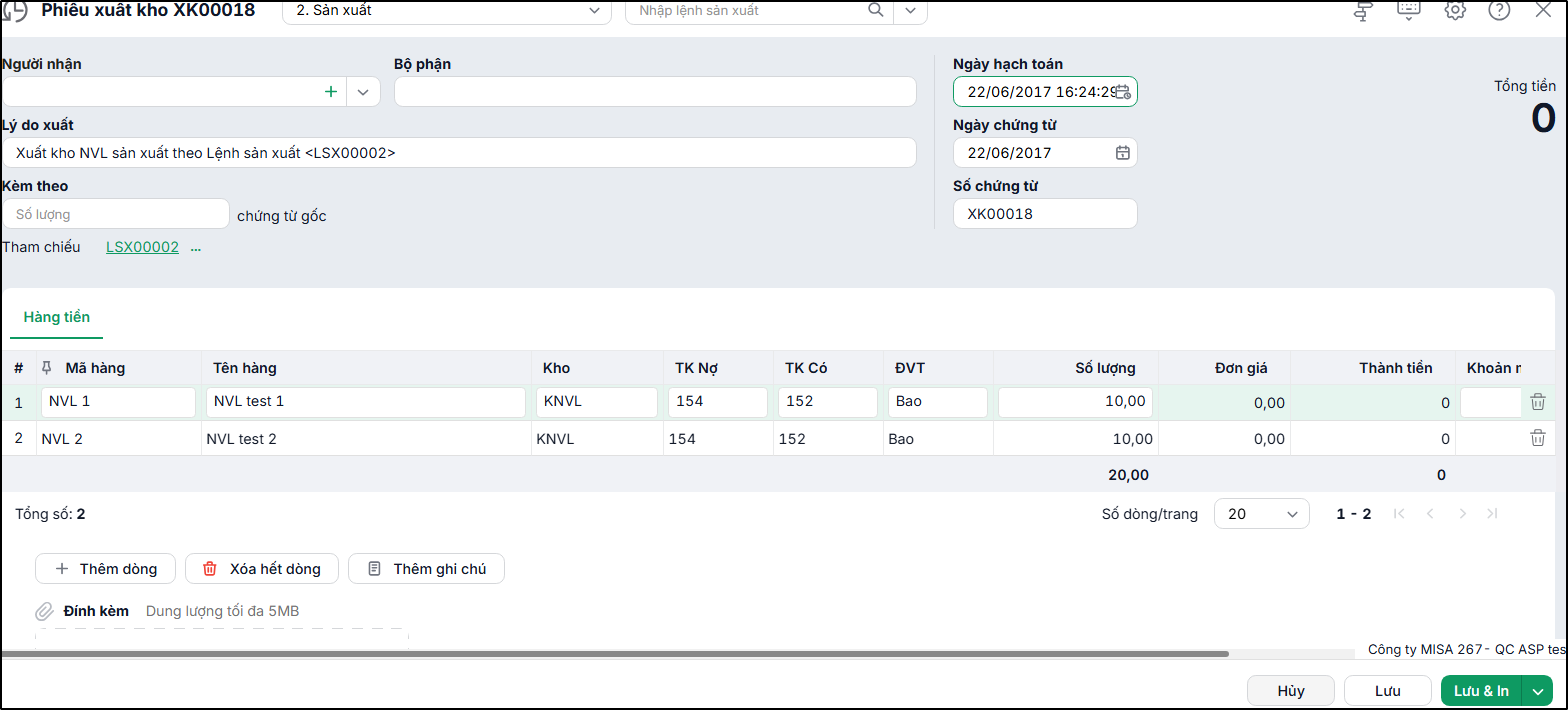Screen dimensions: 1568x710
Task: Open the keyboard shortcuts icon
Action: pyautogui.click(x=1408, y=10)
